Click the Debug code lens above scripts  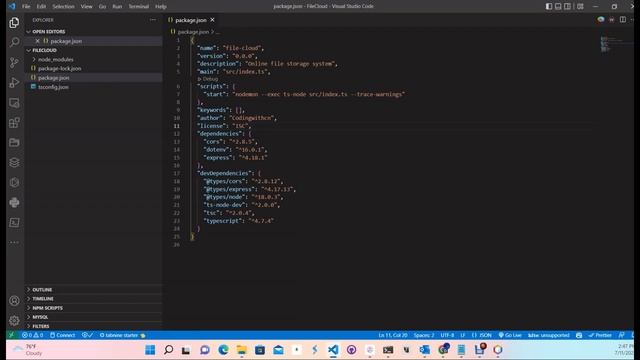point(208,79)
